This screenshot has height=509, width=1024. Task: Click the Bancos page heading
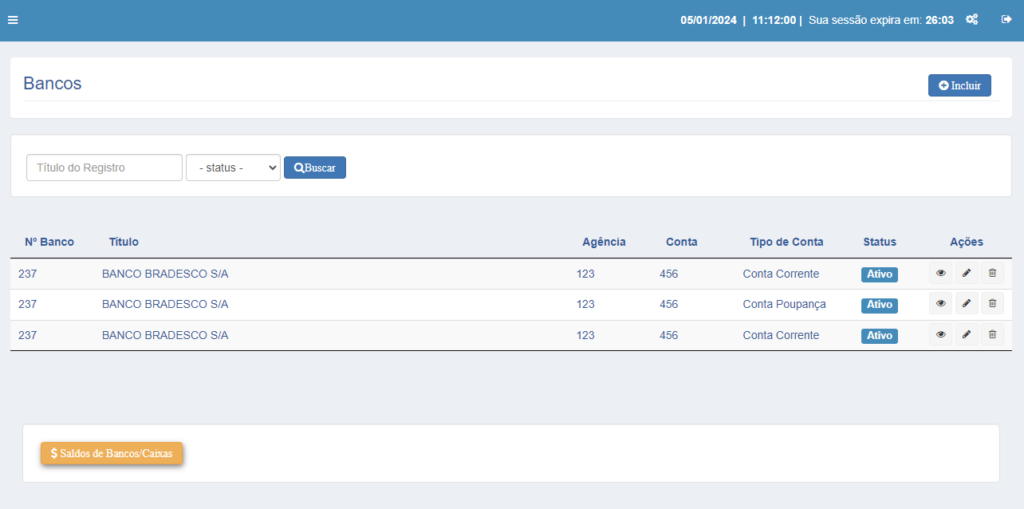coord(52,84)
